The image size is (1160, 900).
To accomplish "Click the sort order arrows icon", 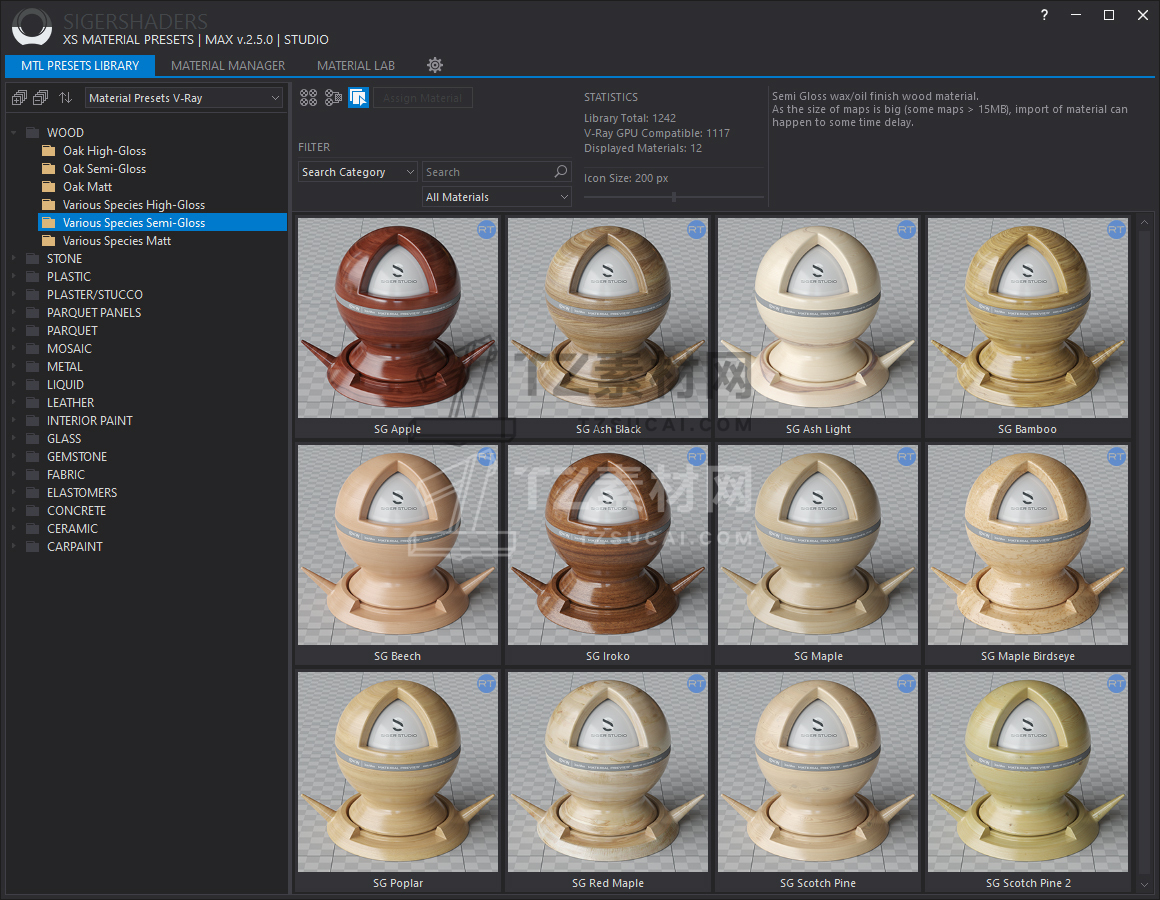I will pos(66,98).
